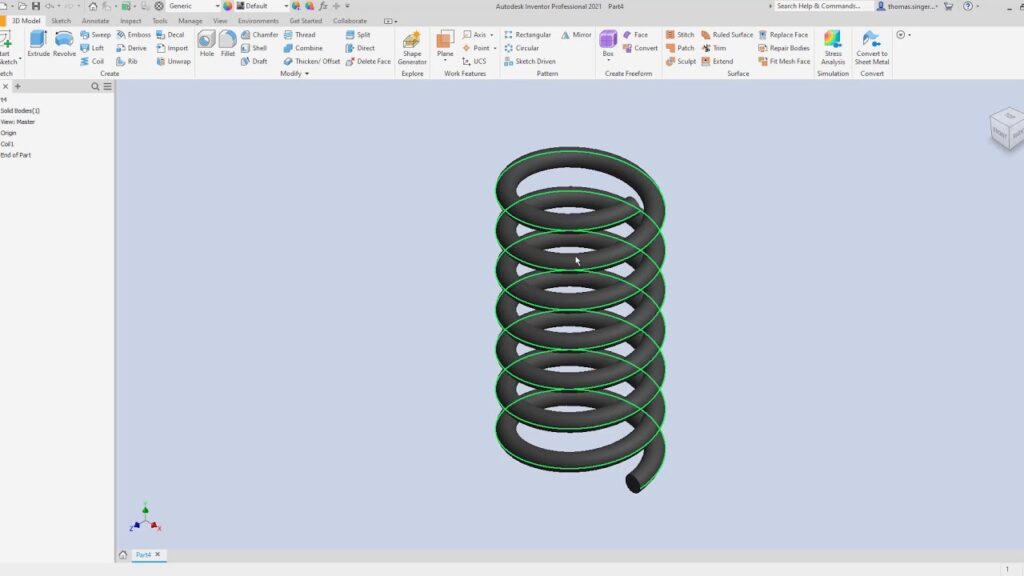1024x576 pixels.
Task: Click the ViewCube in the viewport
Action: [x=1006, y=129]
